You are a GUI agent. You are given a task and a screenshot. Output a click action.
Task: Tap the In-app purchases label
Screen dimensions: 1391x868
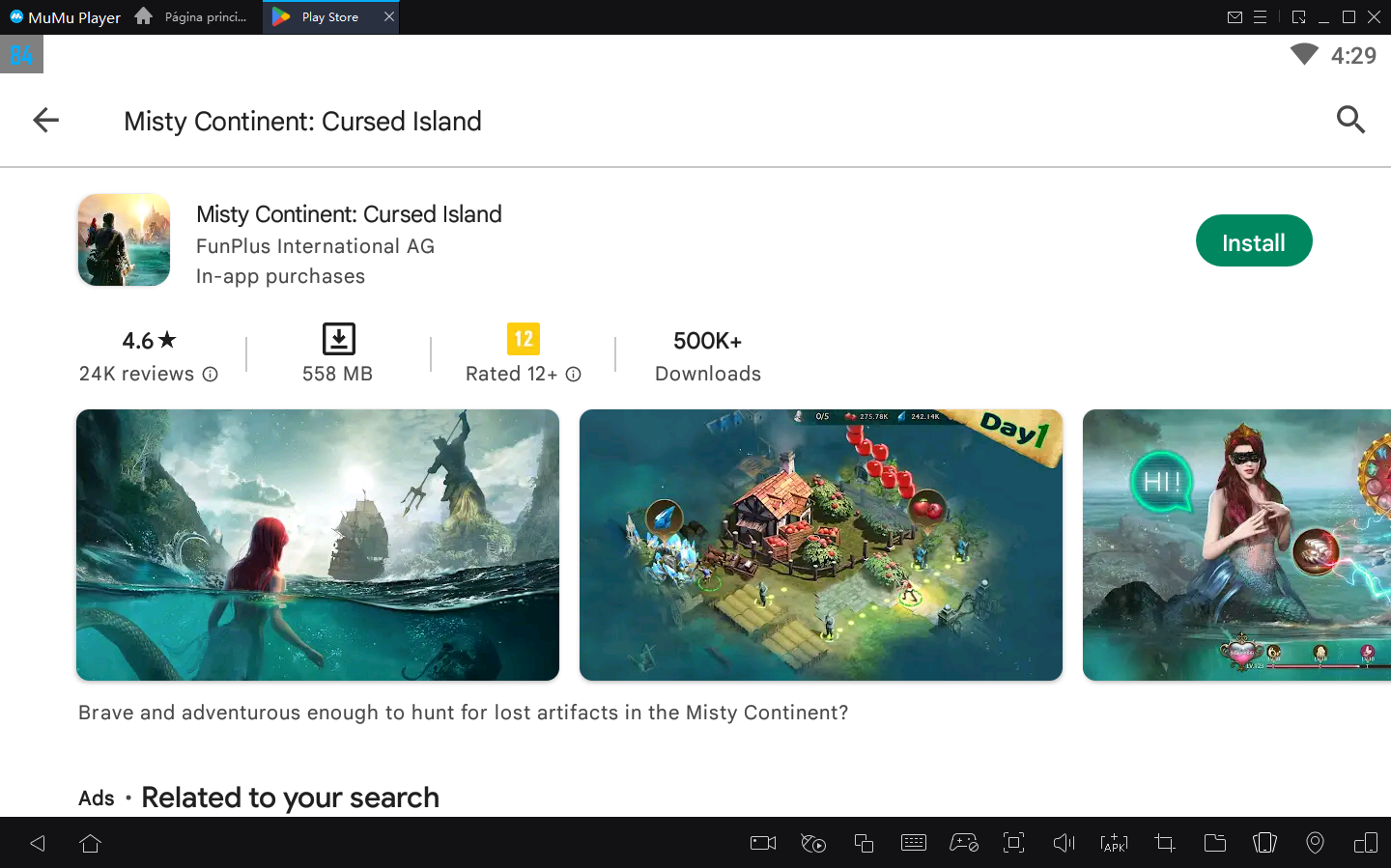[280, 276]
